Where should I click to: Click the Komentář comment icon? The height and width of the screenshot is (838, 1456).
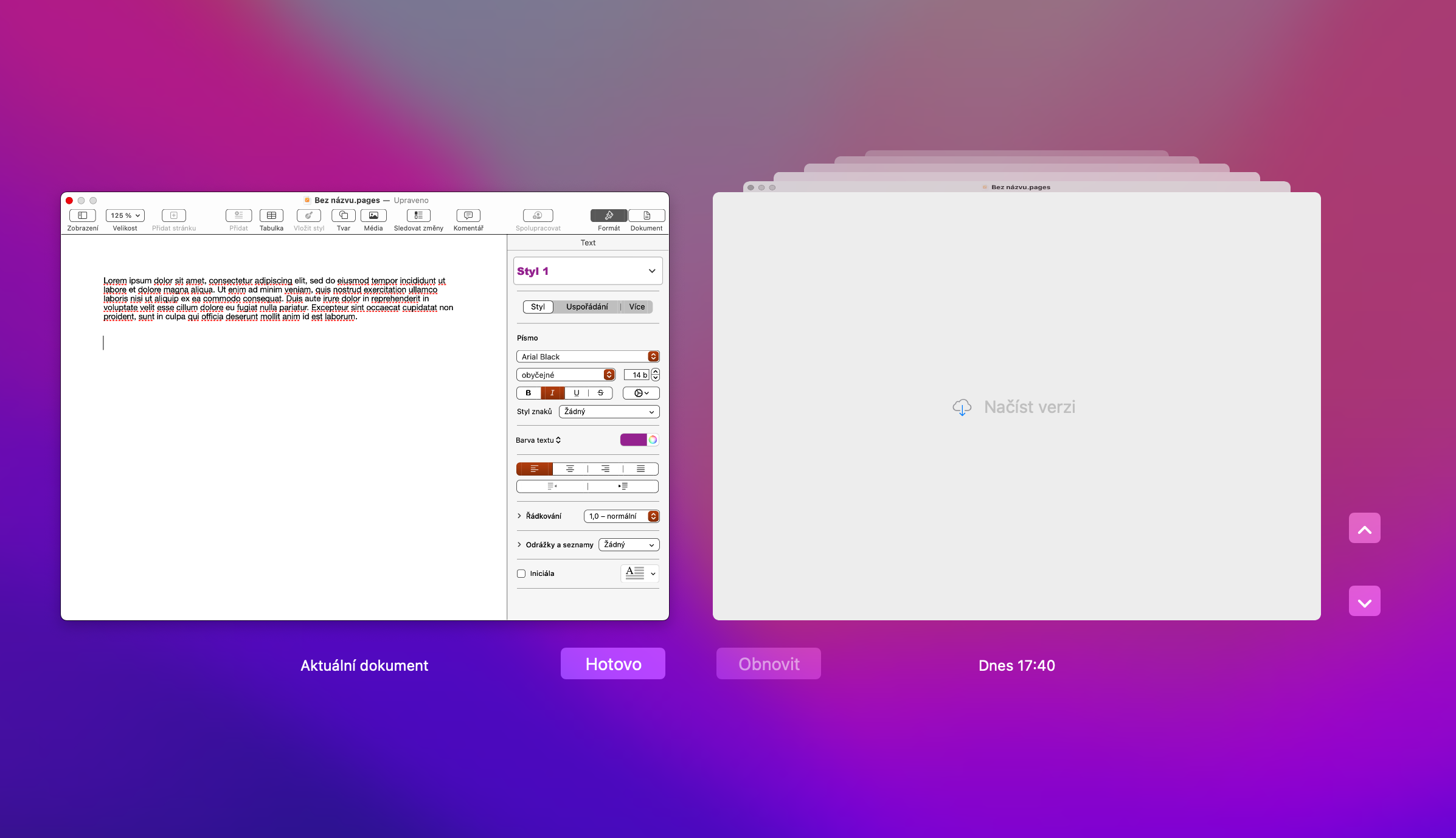pos(468,215)
